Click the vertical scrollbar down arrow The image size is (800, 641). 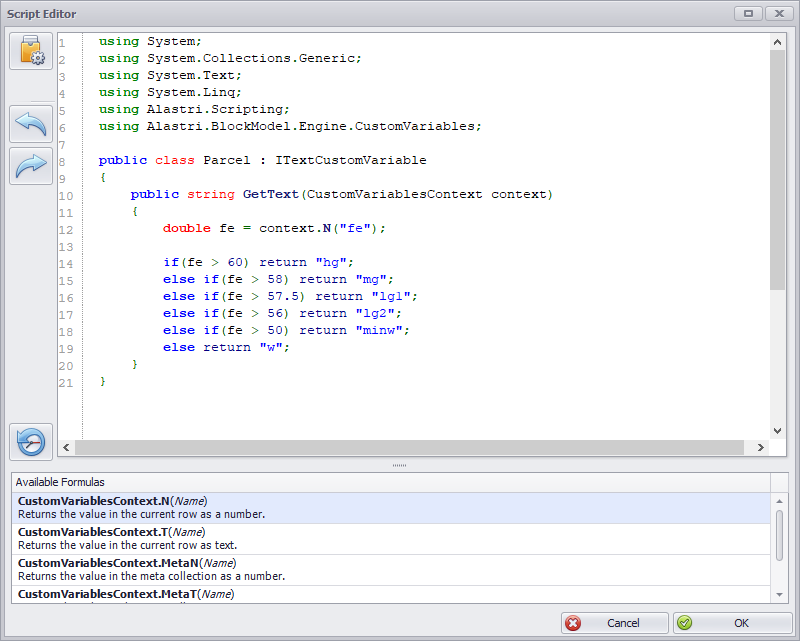coord(778,430)
